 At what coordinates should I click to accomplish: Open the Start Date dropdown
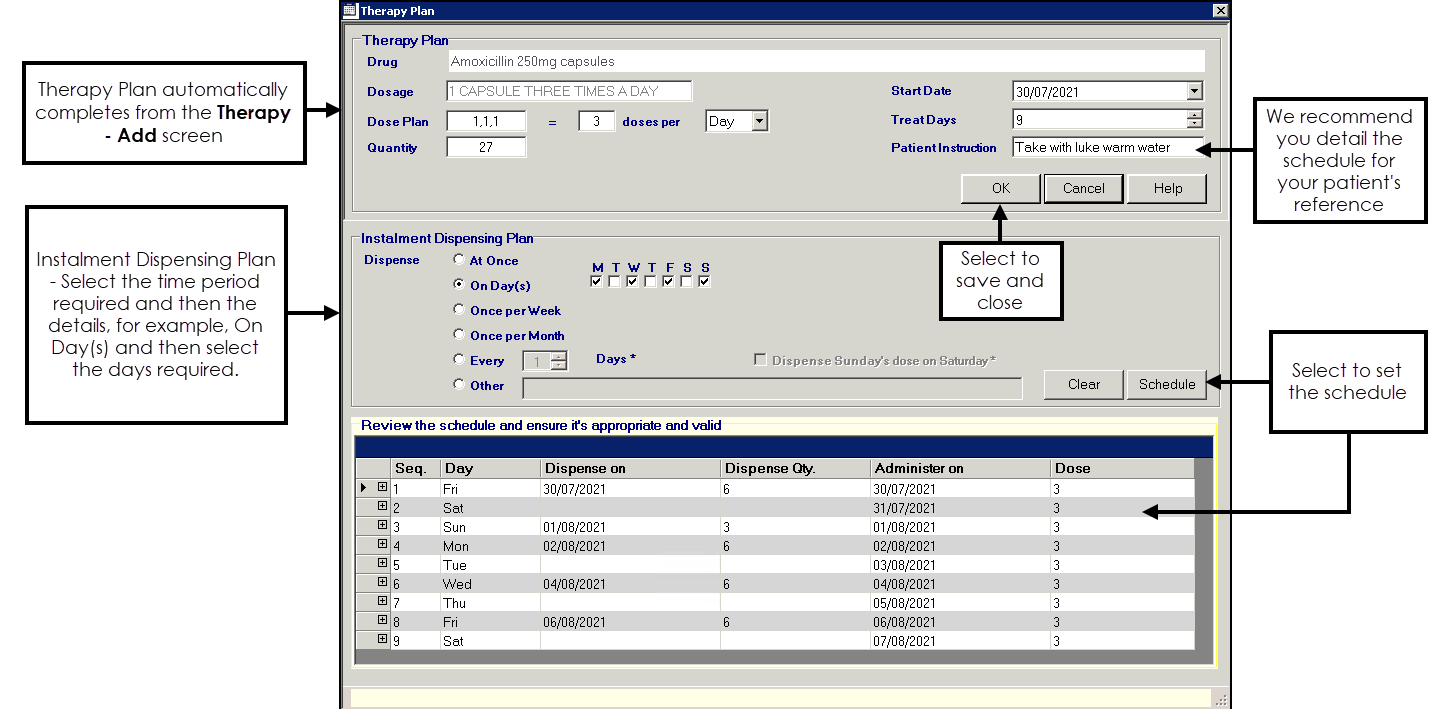pos(1194,92)
